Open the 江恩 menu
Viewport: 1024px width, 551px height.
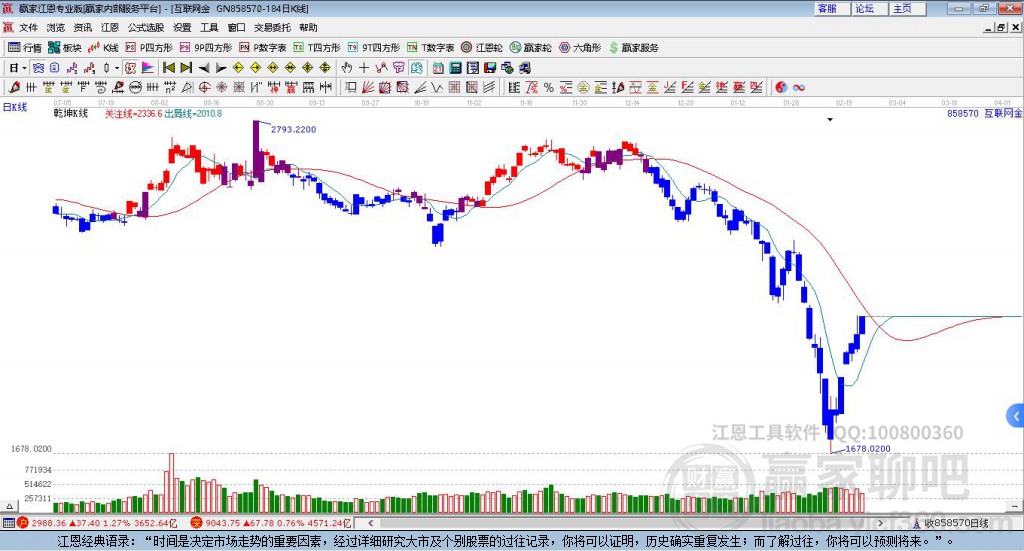pos(110,27)
